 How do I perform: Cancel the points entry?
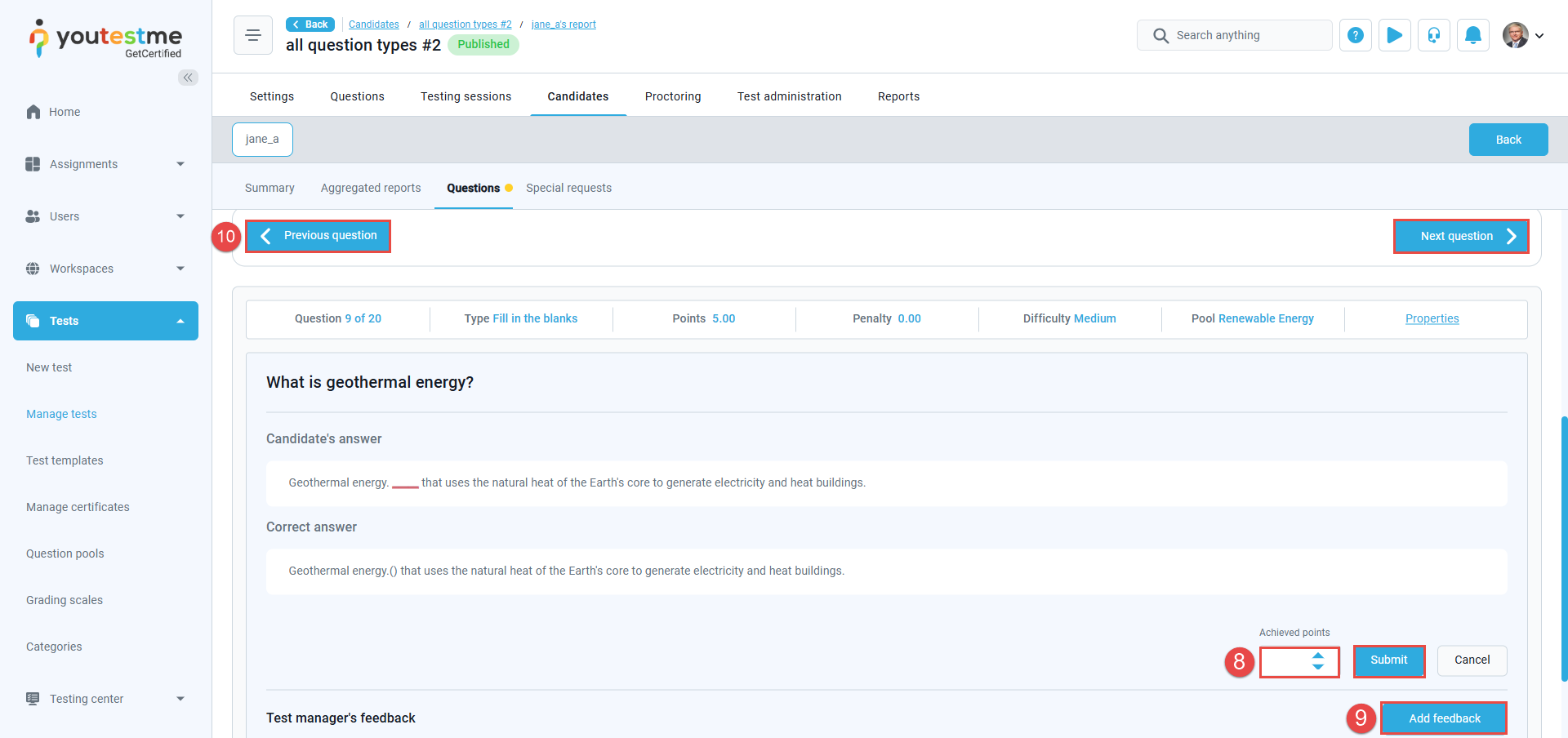1472,660
